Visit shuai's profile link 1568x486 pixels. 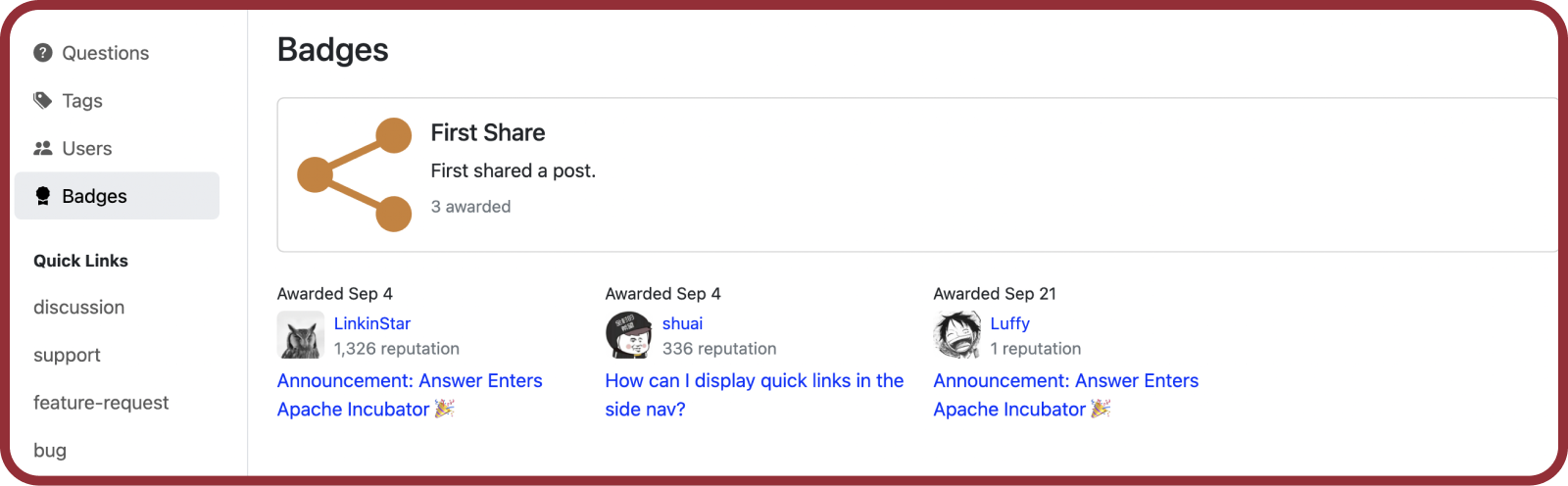click(x=682, y=323)
